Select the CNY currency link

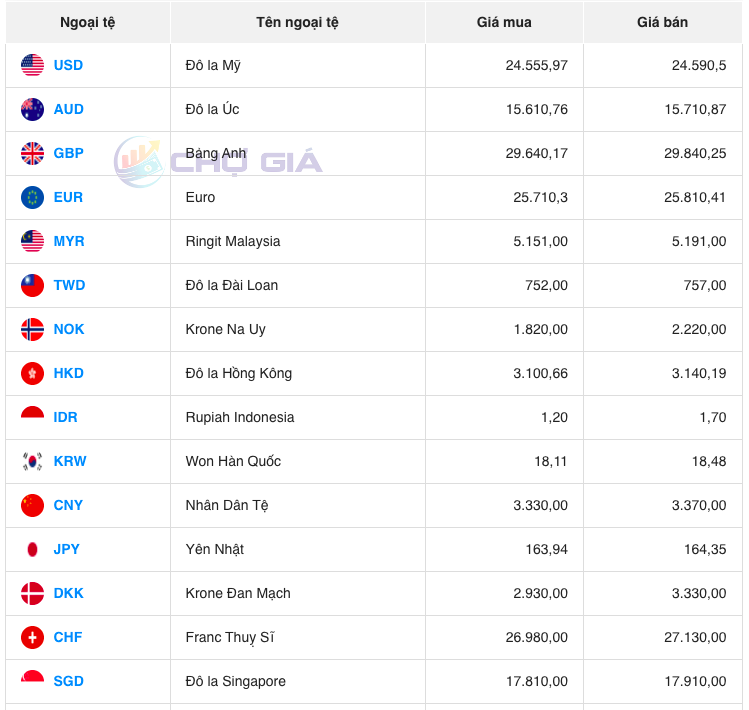click(x=68, y=505)
